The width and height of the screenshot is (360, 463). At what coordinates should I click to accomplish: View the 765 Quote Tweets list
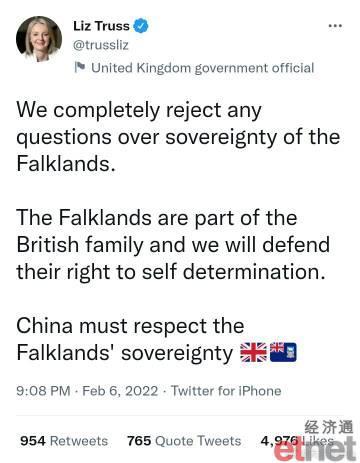coord(184,441)
